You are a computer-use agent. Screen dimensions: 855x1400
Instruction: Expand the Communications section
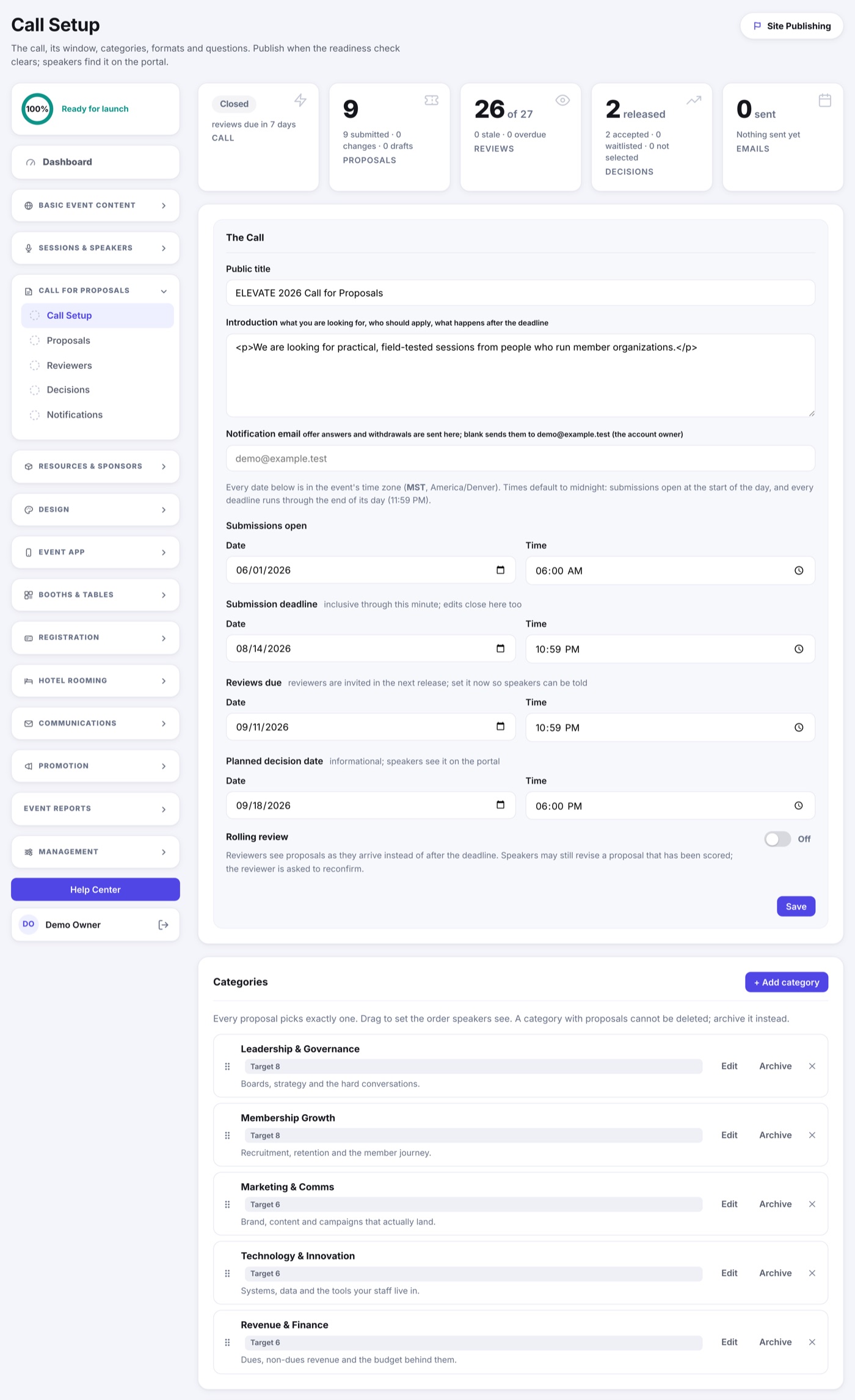point(95,723)
